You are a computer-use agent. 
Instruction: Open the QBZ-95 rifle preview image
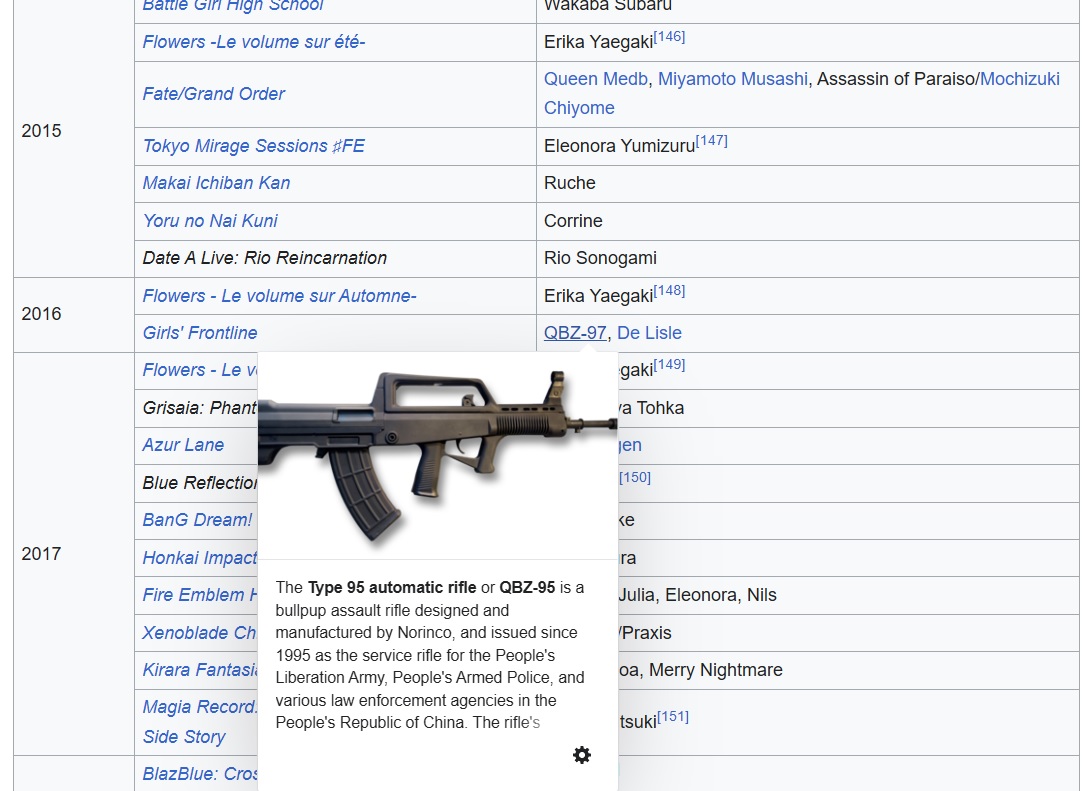[438, 455]
